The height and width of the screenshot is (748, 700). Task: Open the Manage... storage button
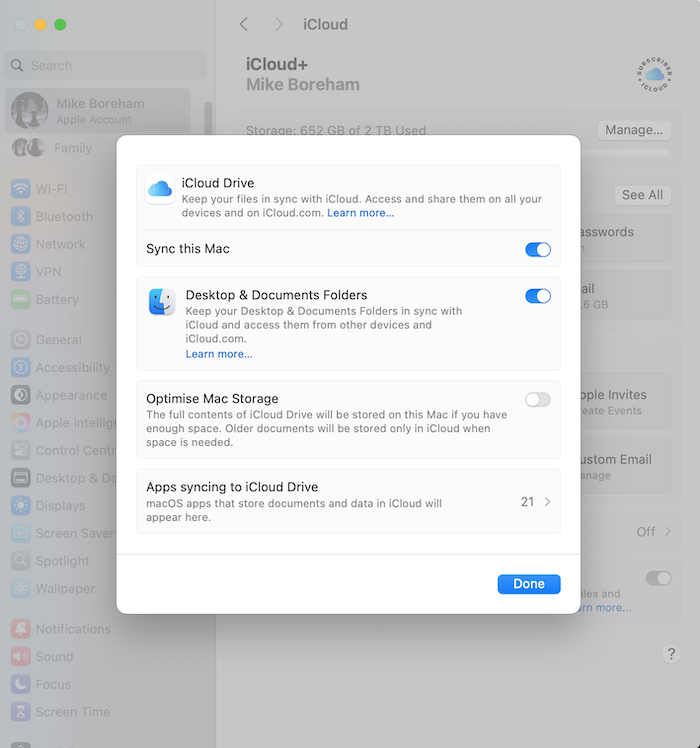click(x=634, y=130)
